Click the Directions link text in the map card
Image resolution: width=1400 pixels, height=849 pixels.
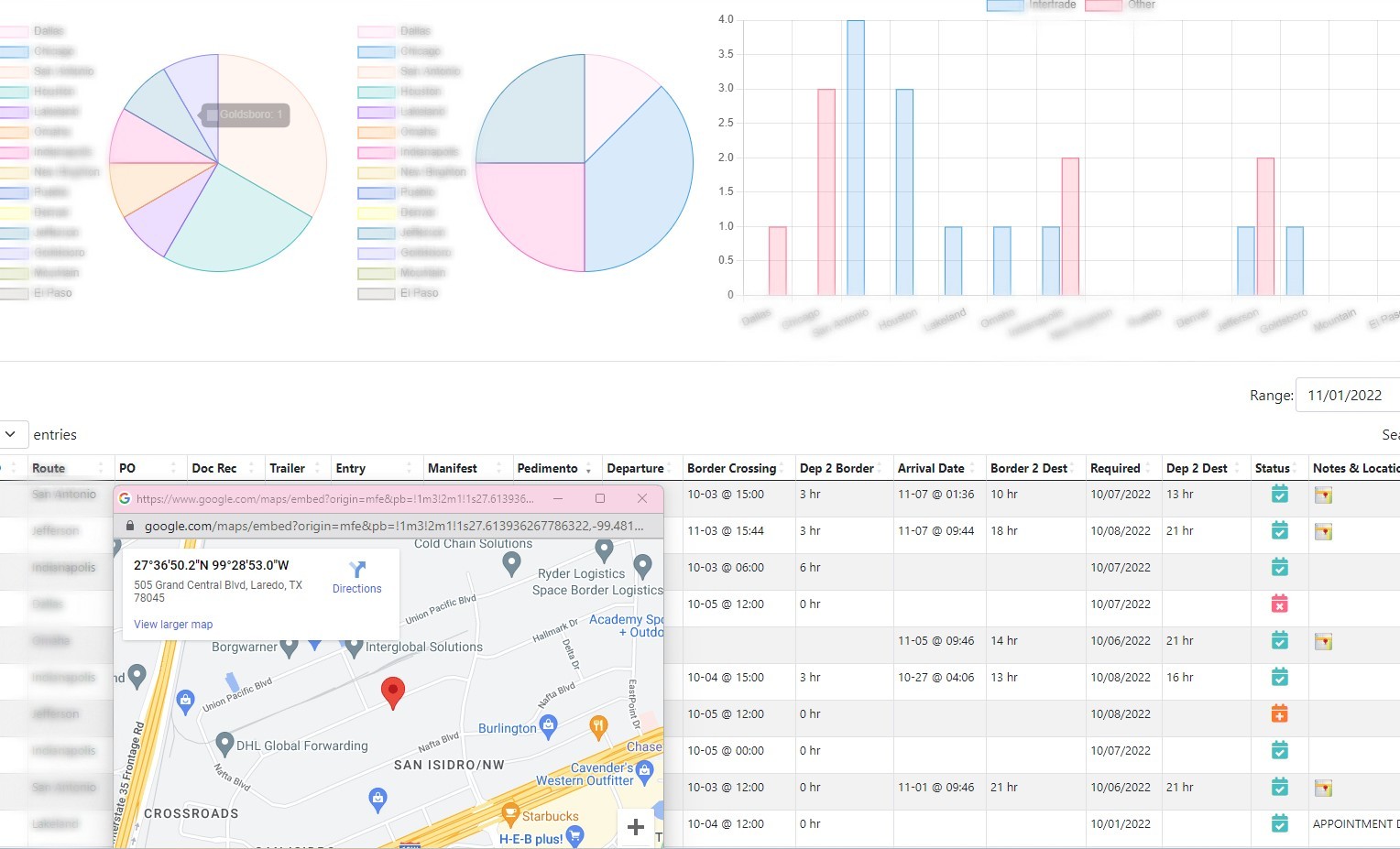coord(356,589)
